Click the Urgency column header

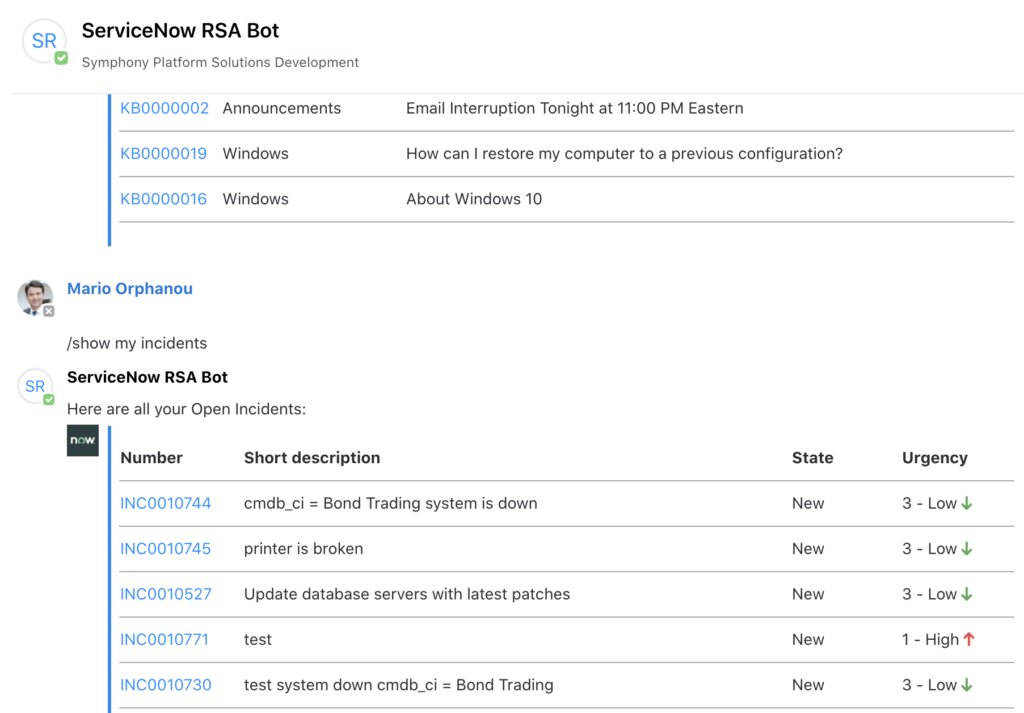point(935,458)
